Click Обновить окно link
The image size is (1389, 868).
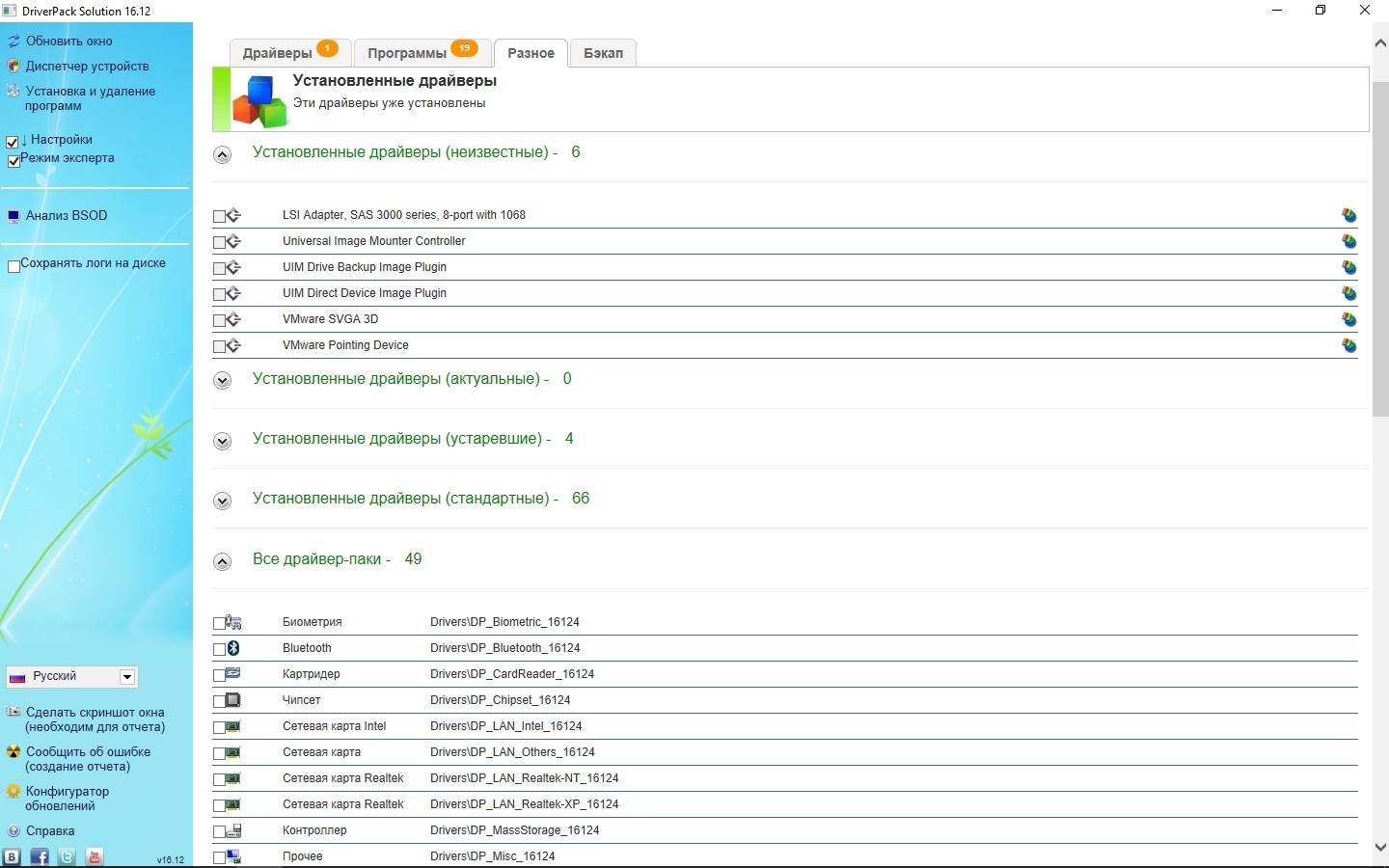point(69,41)
